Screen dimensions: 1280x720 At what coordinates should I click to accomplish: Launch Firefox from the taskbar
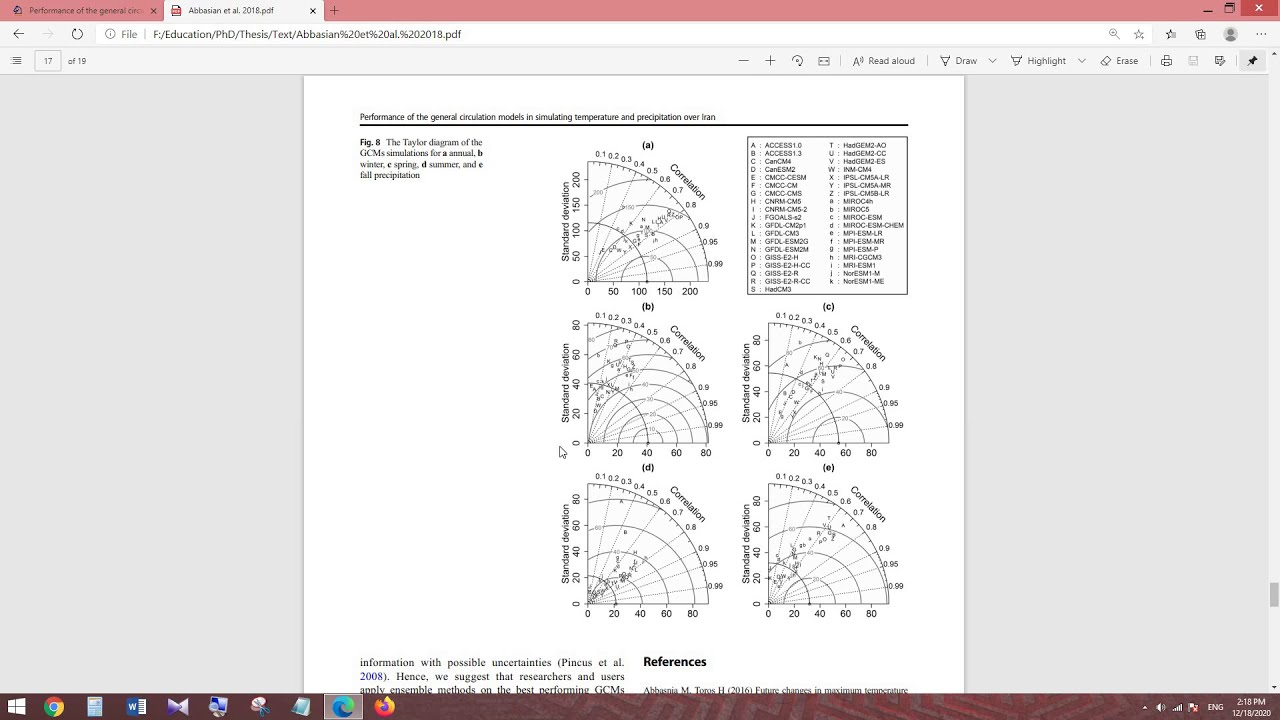(384, 707)
